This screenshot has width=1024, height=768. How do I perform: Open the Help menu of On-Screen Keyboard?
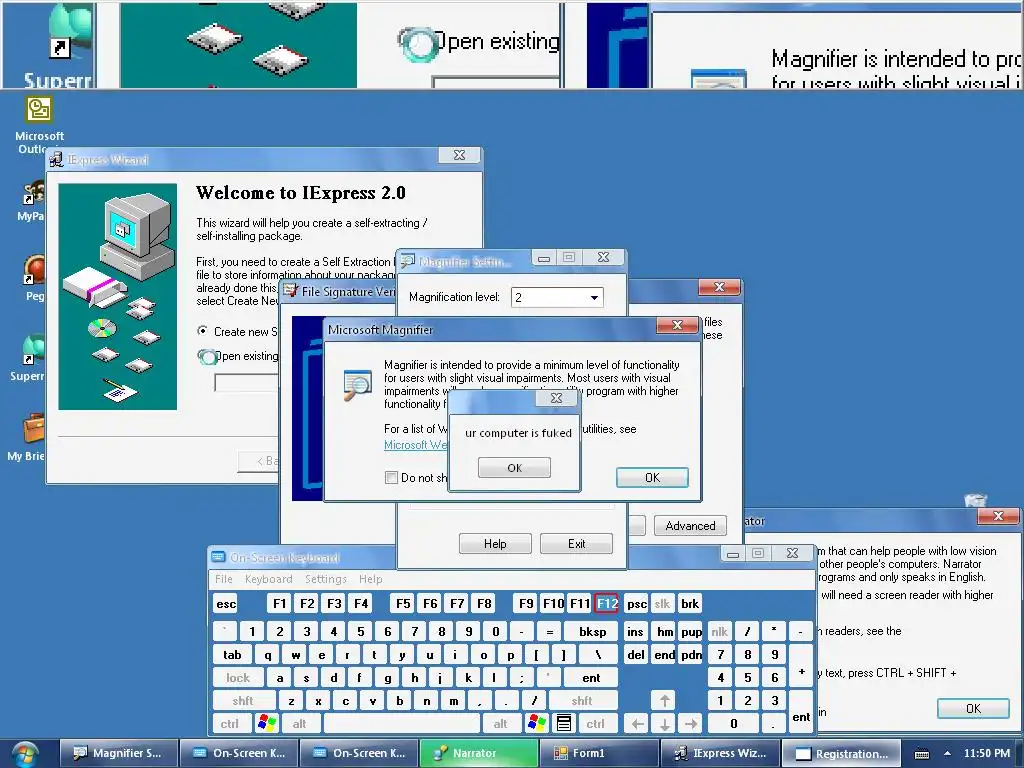(370, 579)
